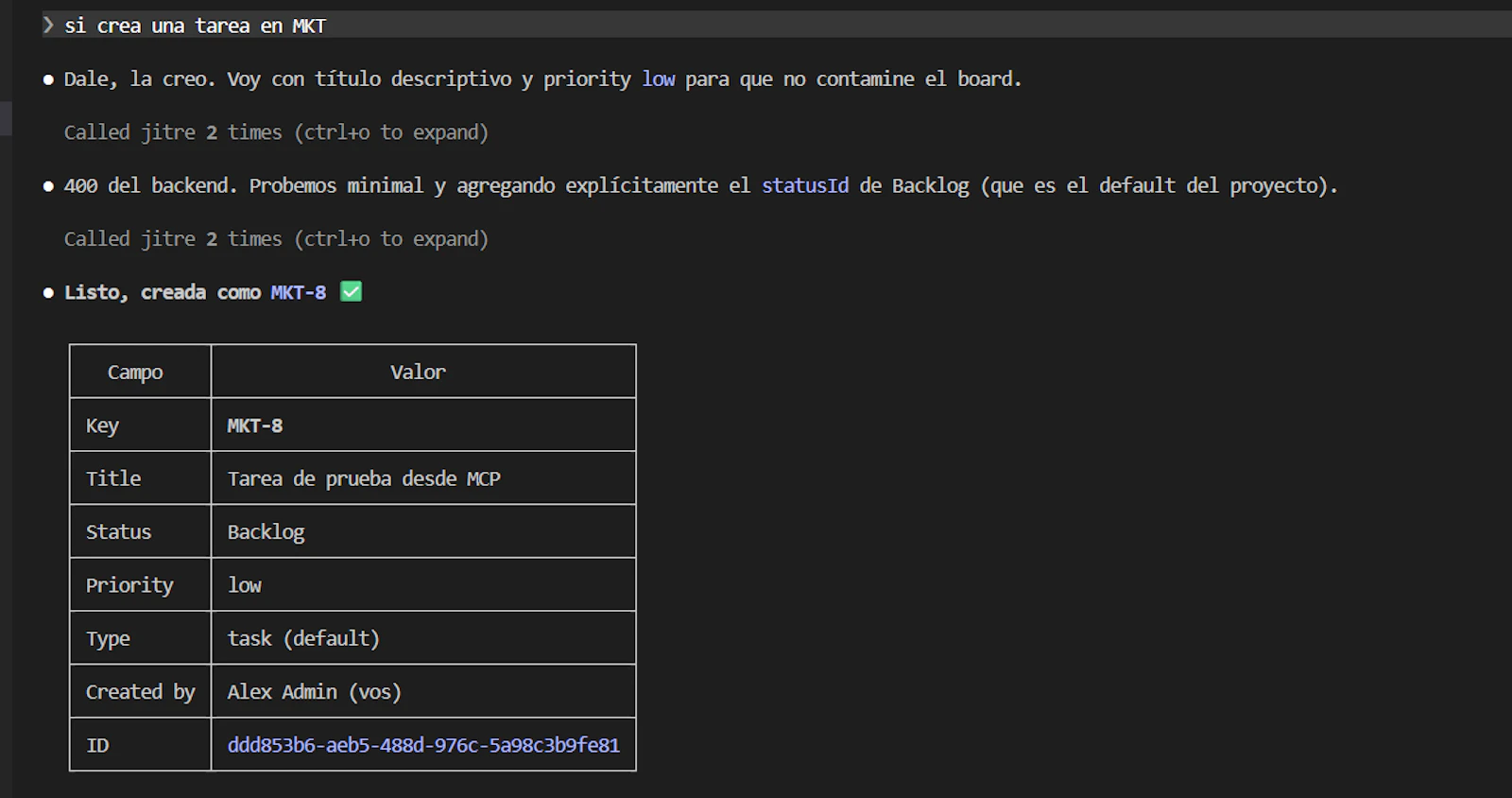Expand the second 'Called jitre 2 times' line

(x=276, y=239)
